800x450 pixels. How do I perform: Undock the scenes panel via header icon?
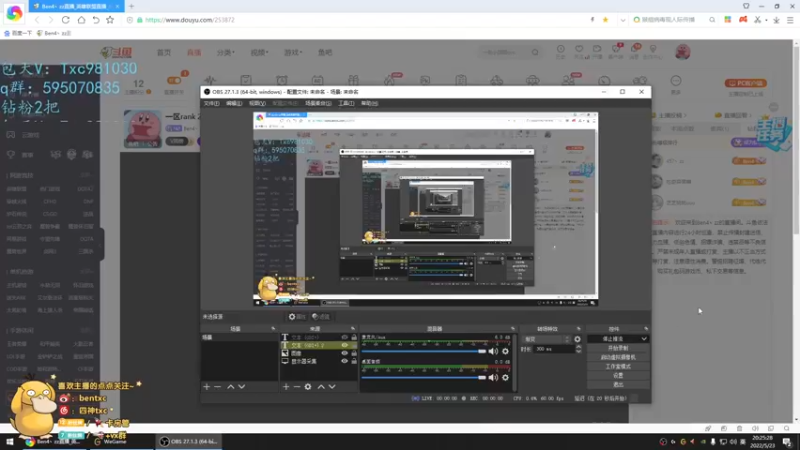(x=273, y=329)
